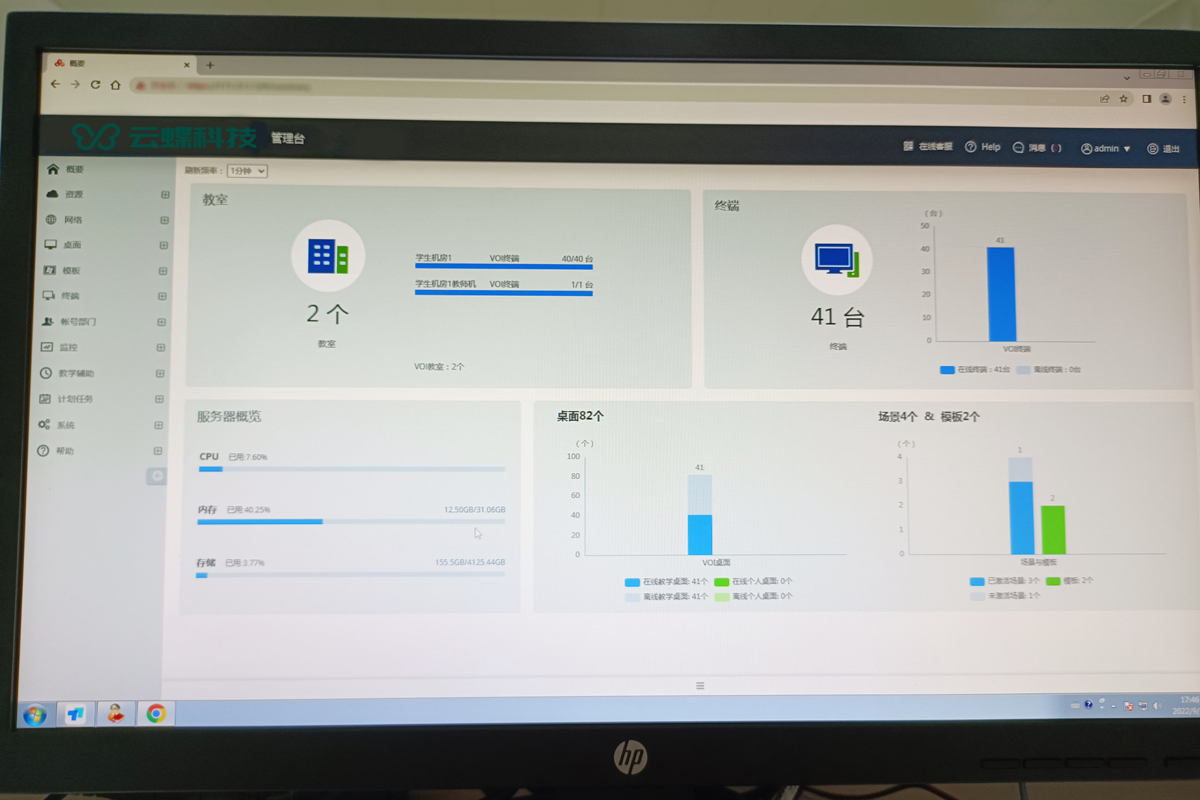Expand the admin user dropdown
This screenshot has width=1200, height=800.
point(1106,148)
